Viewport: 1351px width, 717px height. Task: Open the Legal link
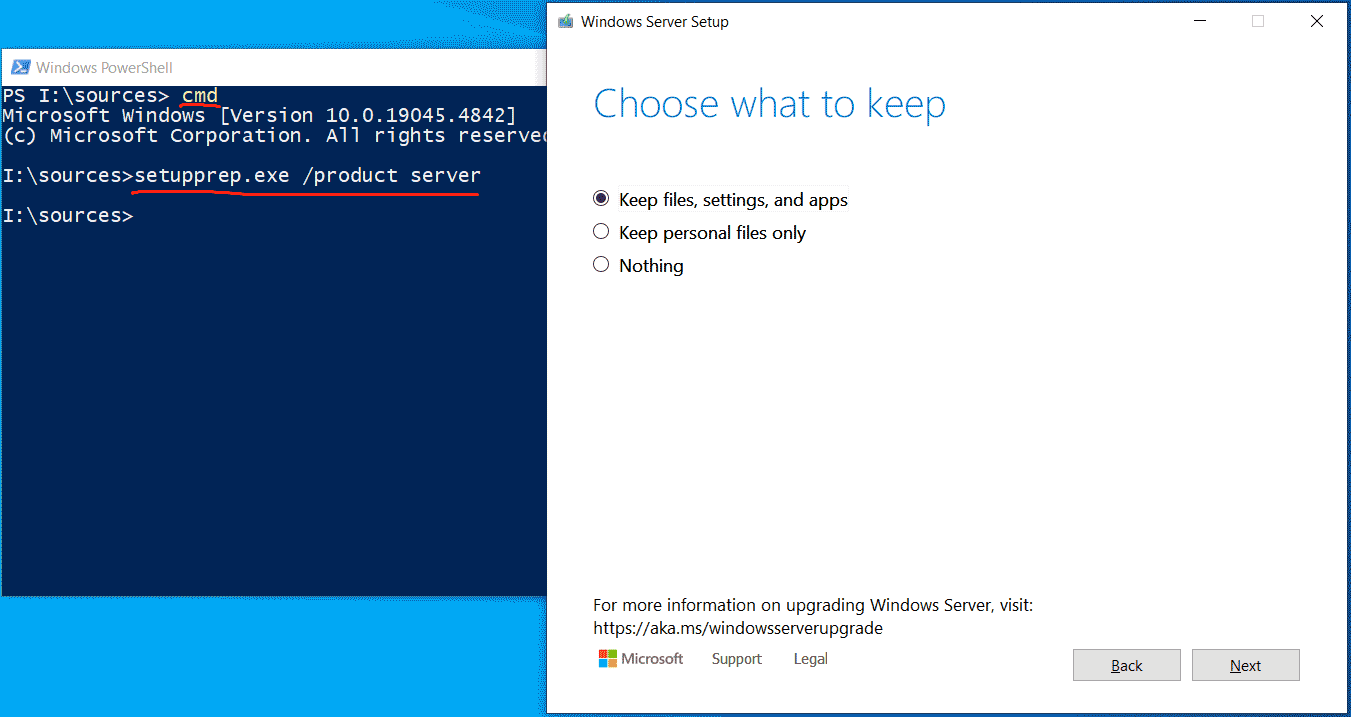[x=811, y=659]
